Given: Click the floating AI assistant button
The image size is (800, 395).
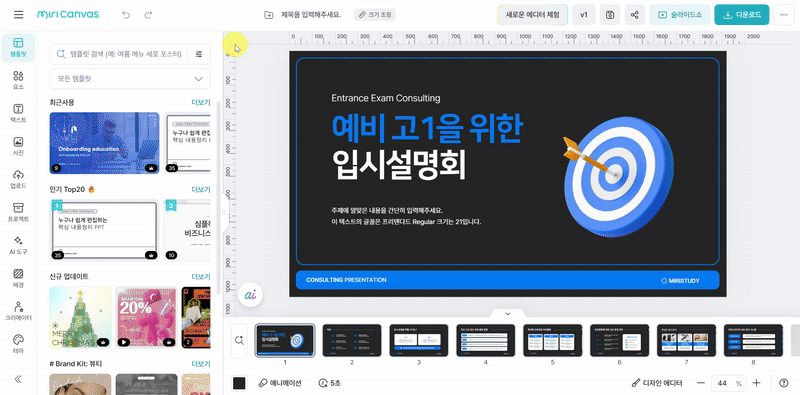Looking at the screenshot, I should pos(250,295).
